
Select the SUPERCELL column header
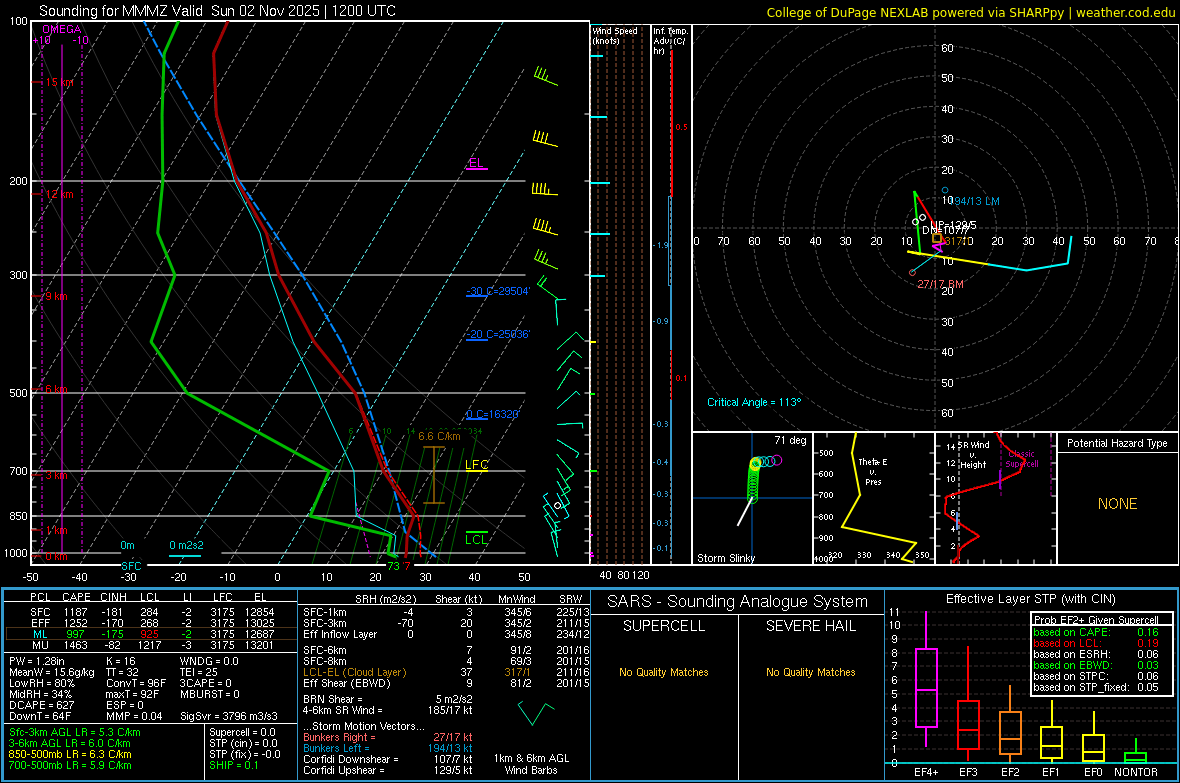tap(664, 626)
